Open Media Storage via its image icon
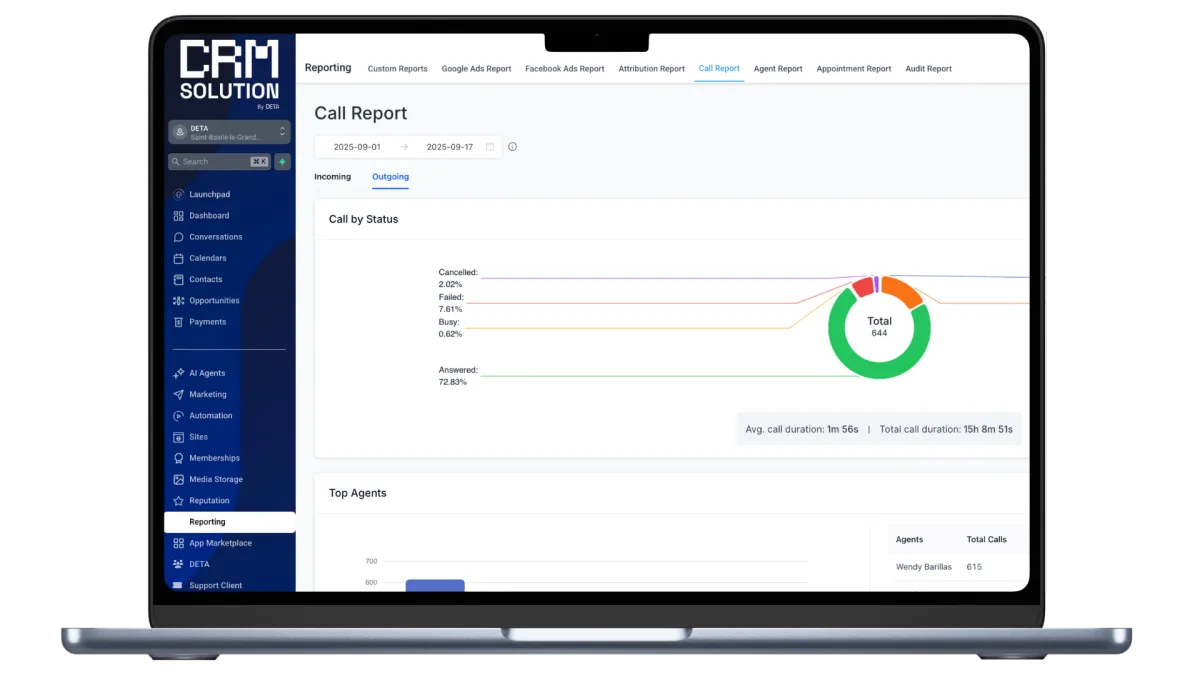This screenshot has height=675, width=1200. 178,479
